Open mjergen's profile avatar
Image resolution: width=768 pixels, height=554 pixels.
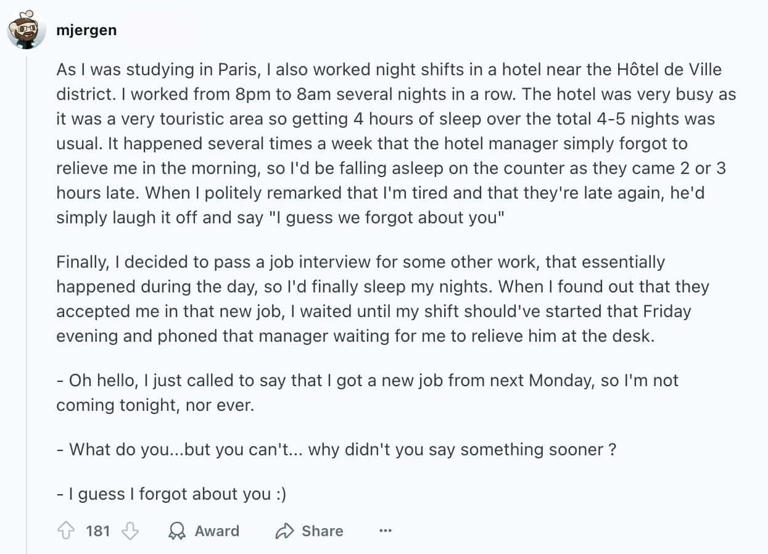click(x=27, y=30)
